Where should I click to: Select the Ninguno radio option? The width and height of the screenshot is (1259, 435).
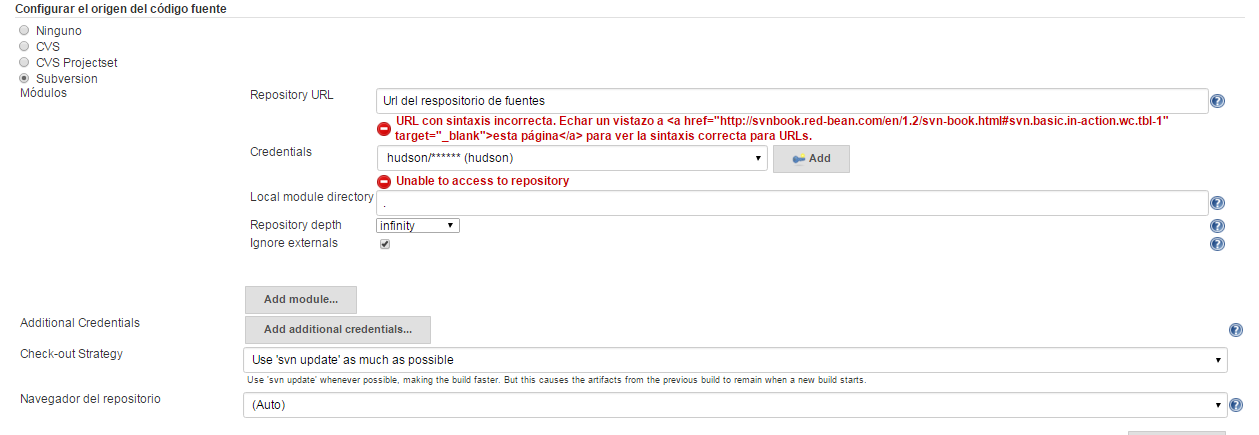pyautogui.click(x=25, y=30)
